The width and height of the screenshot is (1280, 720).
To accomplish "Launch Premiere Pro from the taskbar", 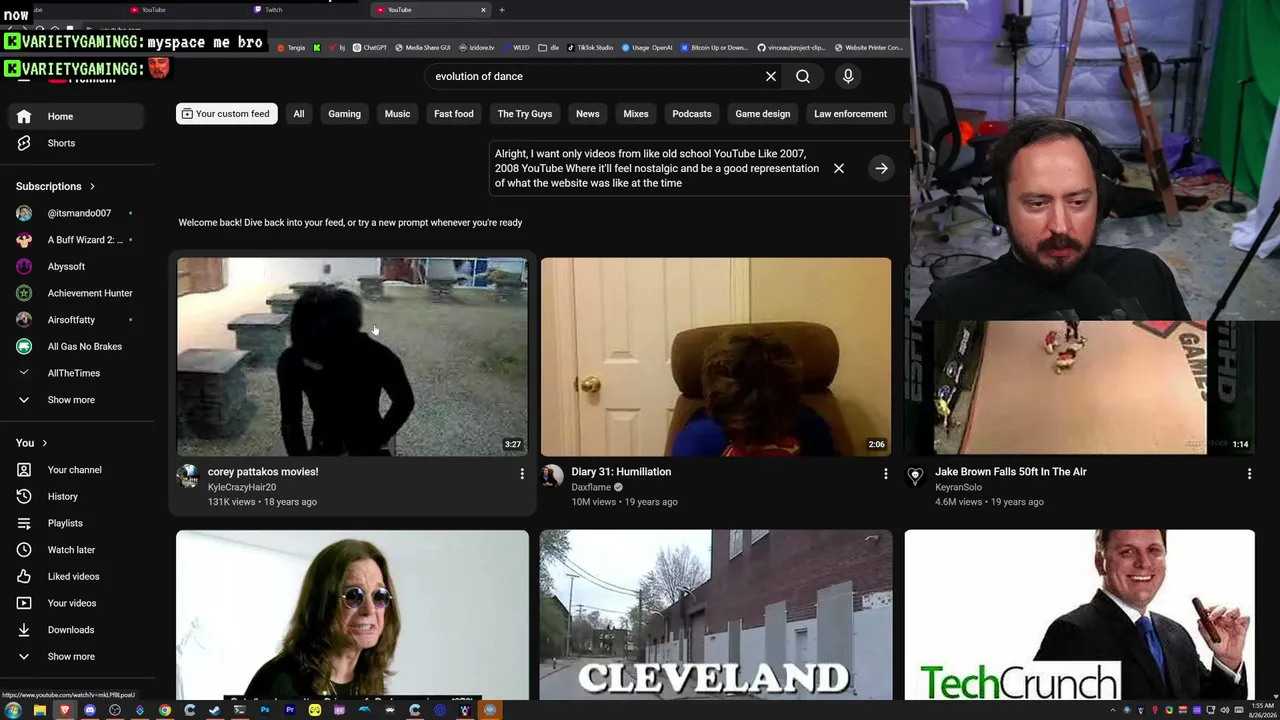I will pyautogui.click(x=290, y=710).
